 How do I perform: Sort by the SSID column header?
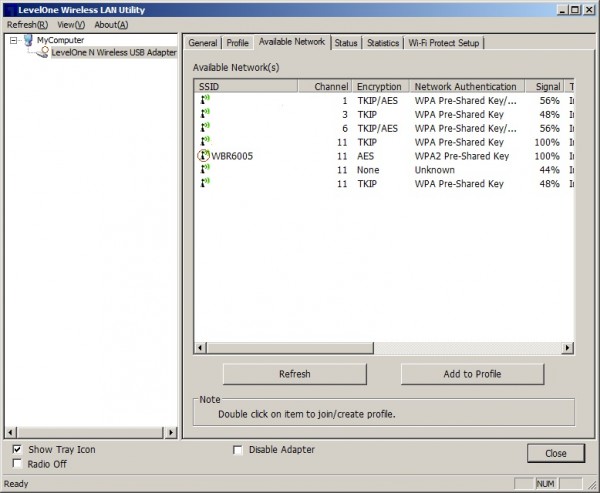246,87
